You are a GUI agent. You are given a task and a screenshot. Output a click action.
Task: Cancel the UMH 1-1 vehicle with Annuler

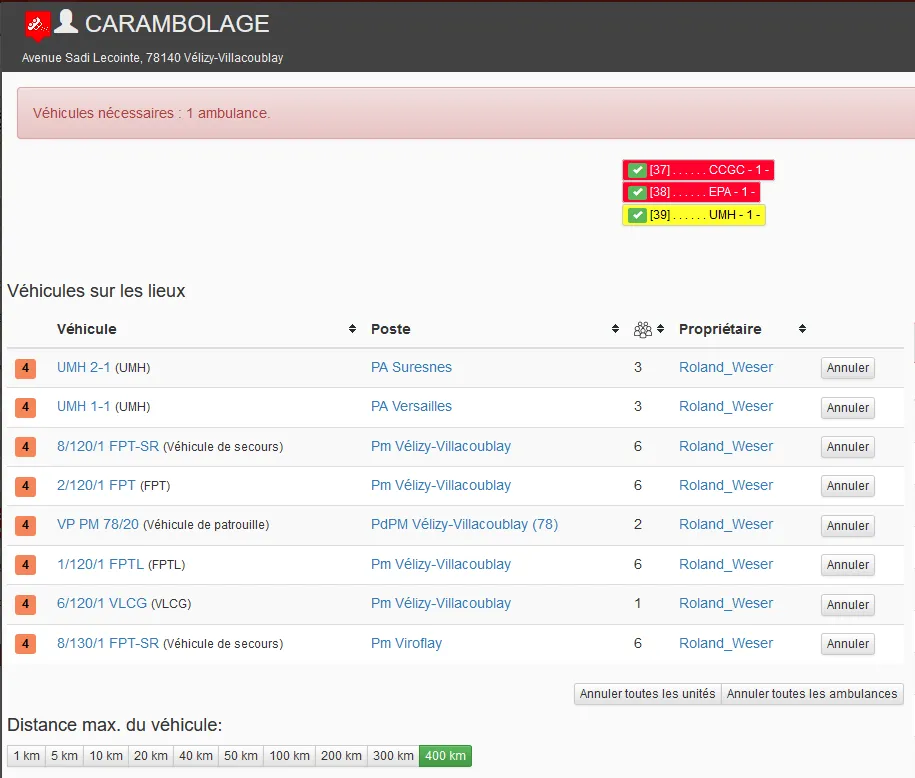848,407
